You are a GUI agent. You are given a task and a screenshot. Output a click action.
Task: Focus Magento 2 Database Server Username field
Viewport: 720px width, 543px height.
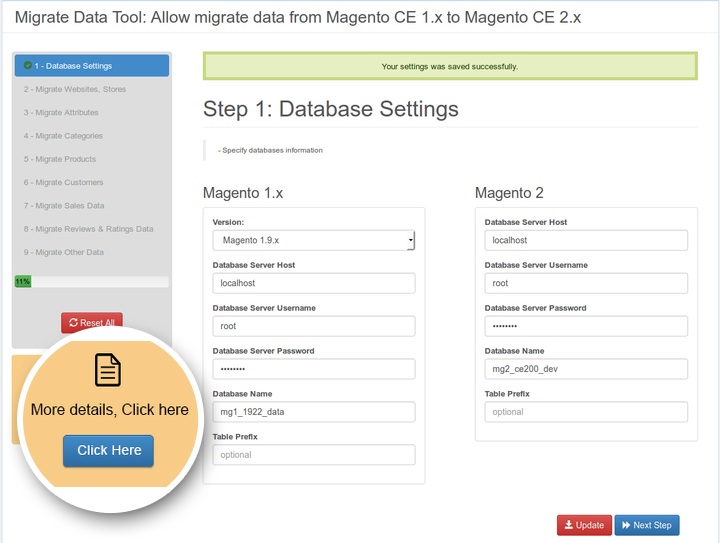(x=586, y=283)
